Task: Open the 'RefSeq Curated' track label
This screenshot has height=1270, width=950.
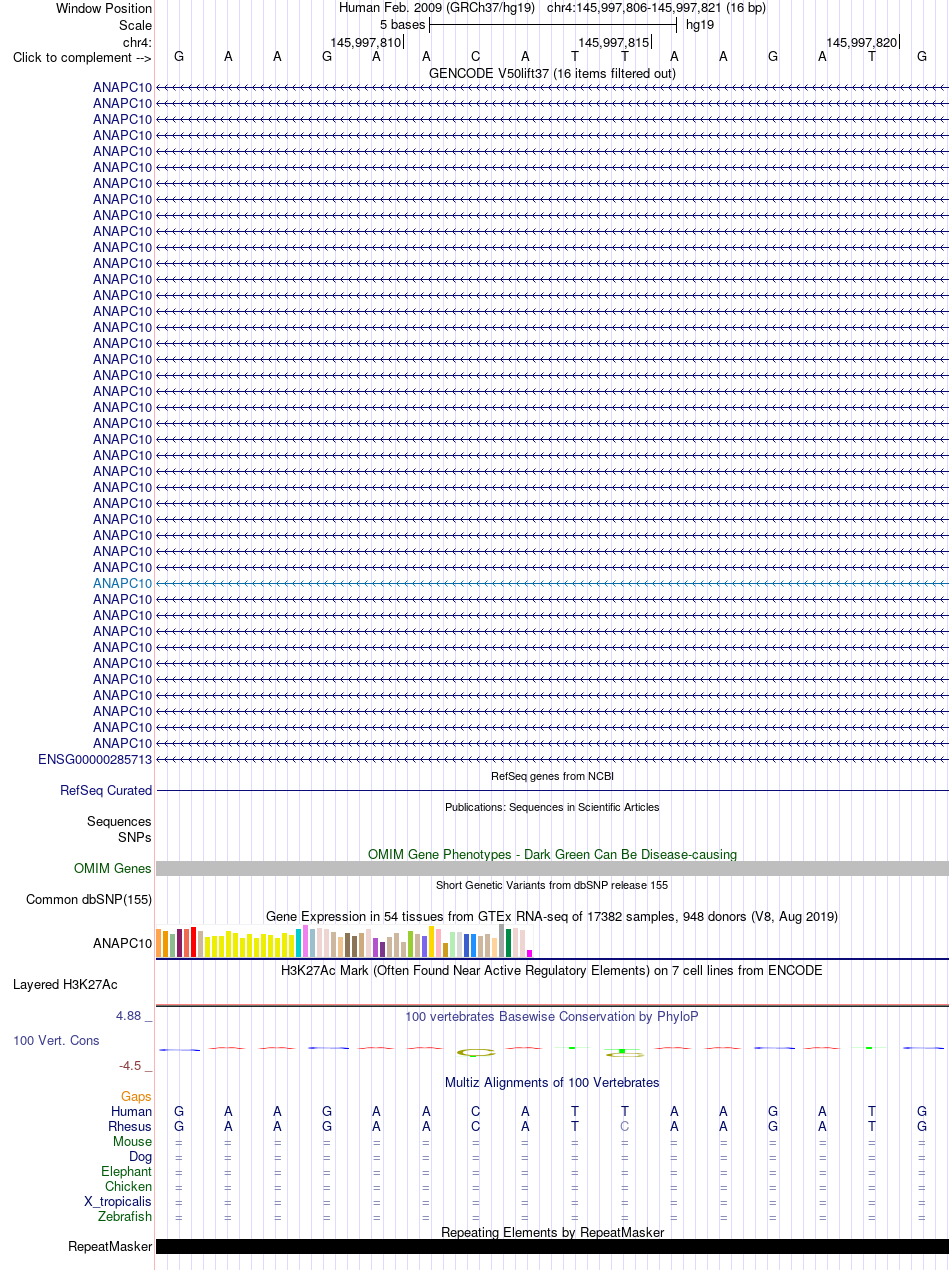Action: coord(106,790)
